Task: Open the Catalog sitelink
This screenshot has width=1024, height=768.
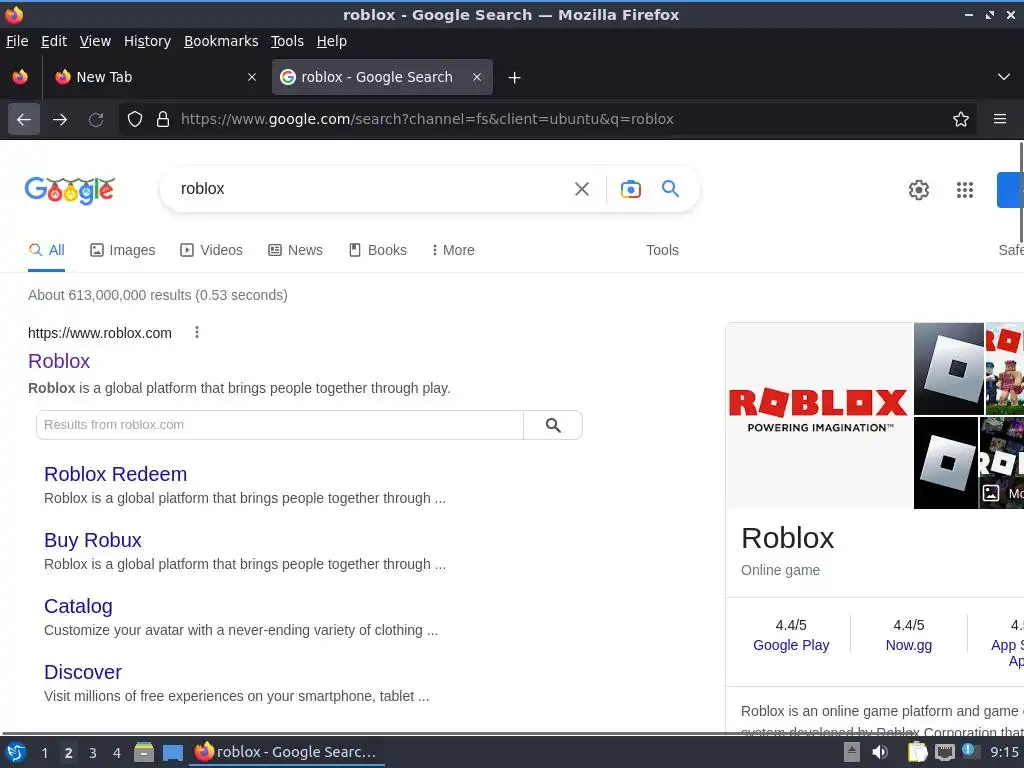Action: pyautogui.click(x=78, y=606)
